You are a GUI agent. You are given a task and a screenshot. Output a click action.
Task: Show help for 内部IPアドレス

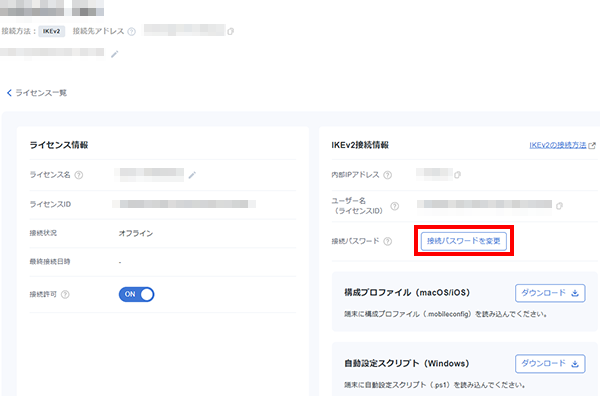pyautogui.click(x=388, y=175)
